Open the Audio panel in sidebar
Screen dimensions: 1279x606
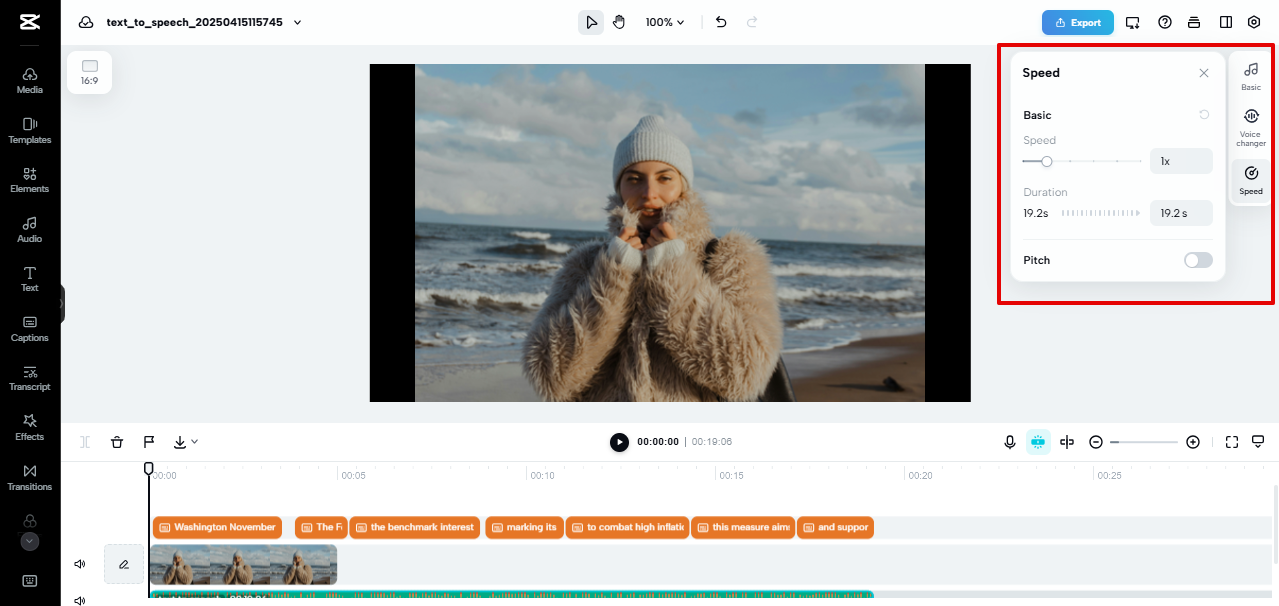click(30, 229)
